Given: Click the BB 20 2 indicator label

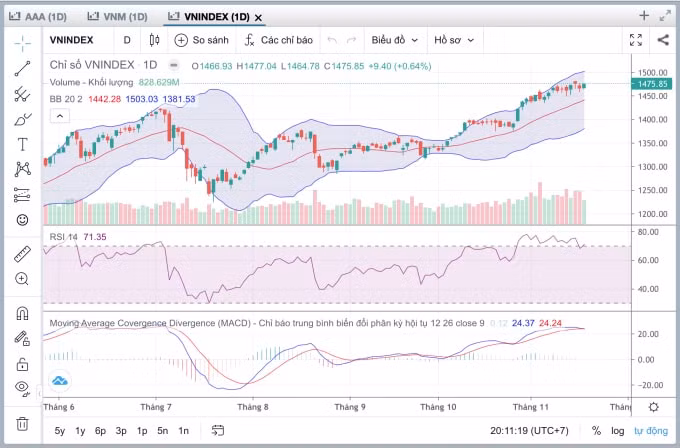Looking at the screenshot, I should coord(66,99).
